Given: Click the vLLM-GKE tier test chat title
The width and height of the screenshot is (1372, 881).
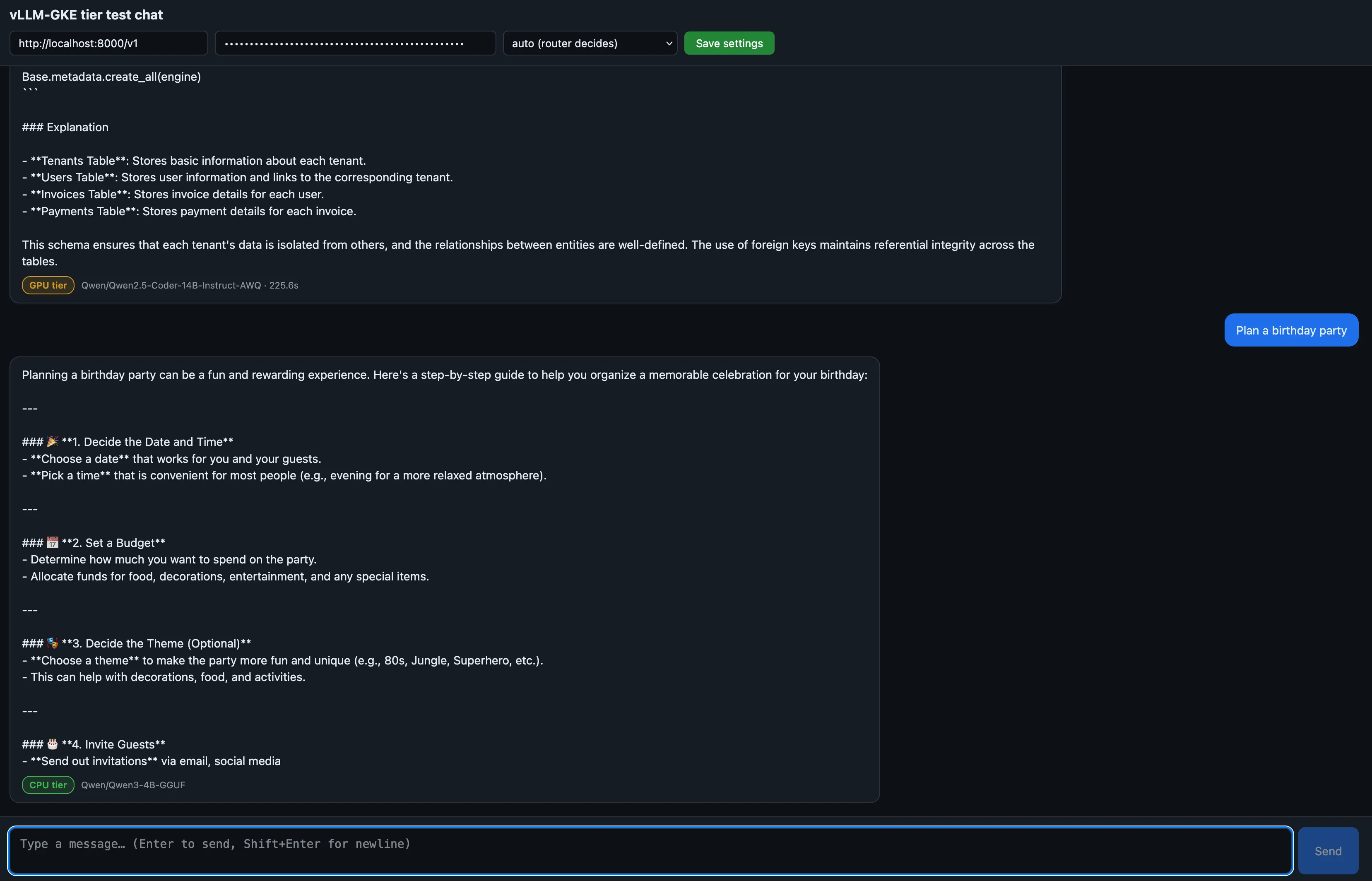Looking at the screenshot, I should tap(87, 15).
